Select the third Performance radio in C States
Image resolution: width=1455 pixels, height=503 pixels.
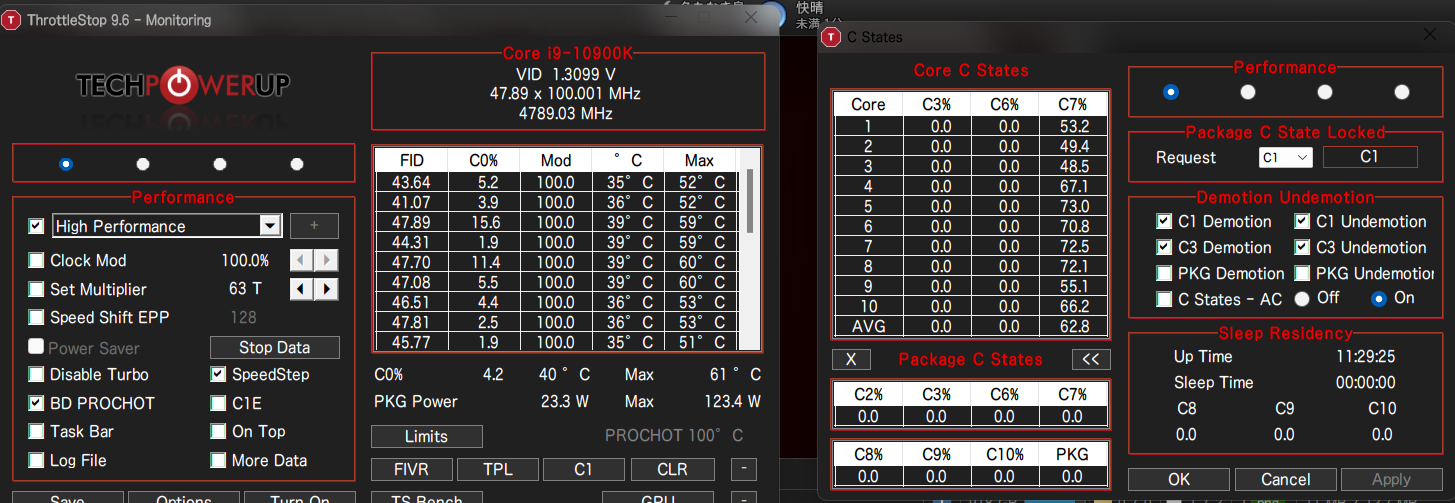tap(1325, 92)
